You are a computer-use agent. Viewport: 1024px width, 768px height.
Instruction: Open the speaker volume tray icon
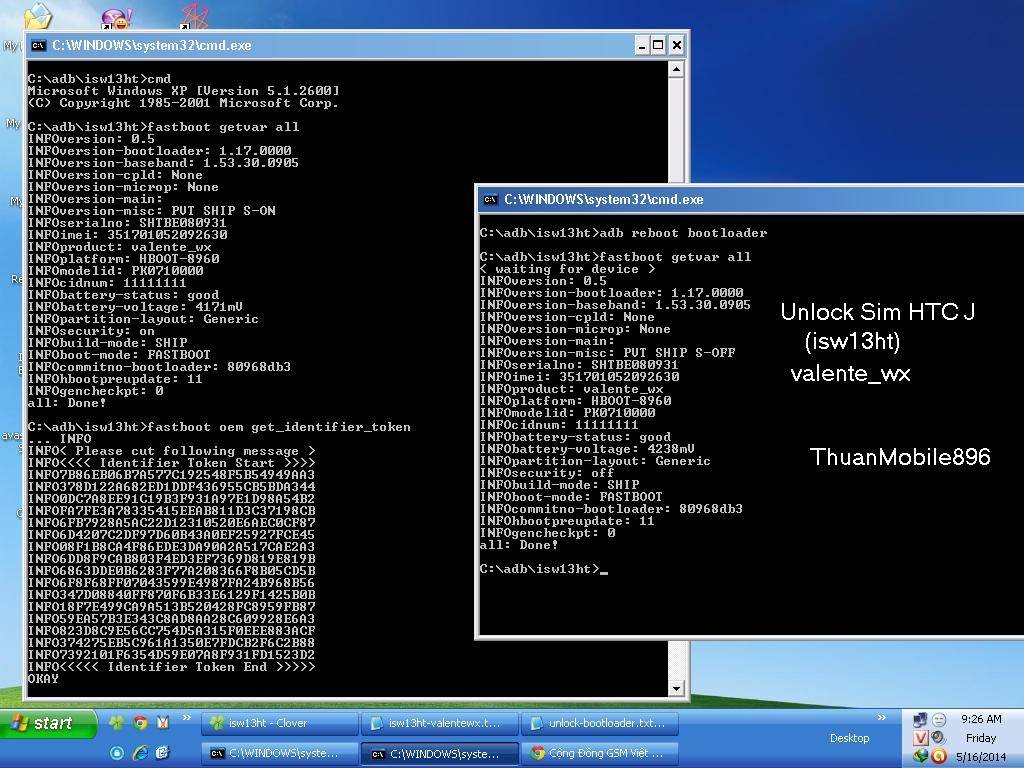coord(939,738)
